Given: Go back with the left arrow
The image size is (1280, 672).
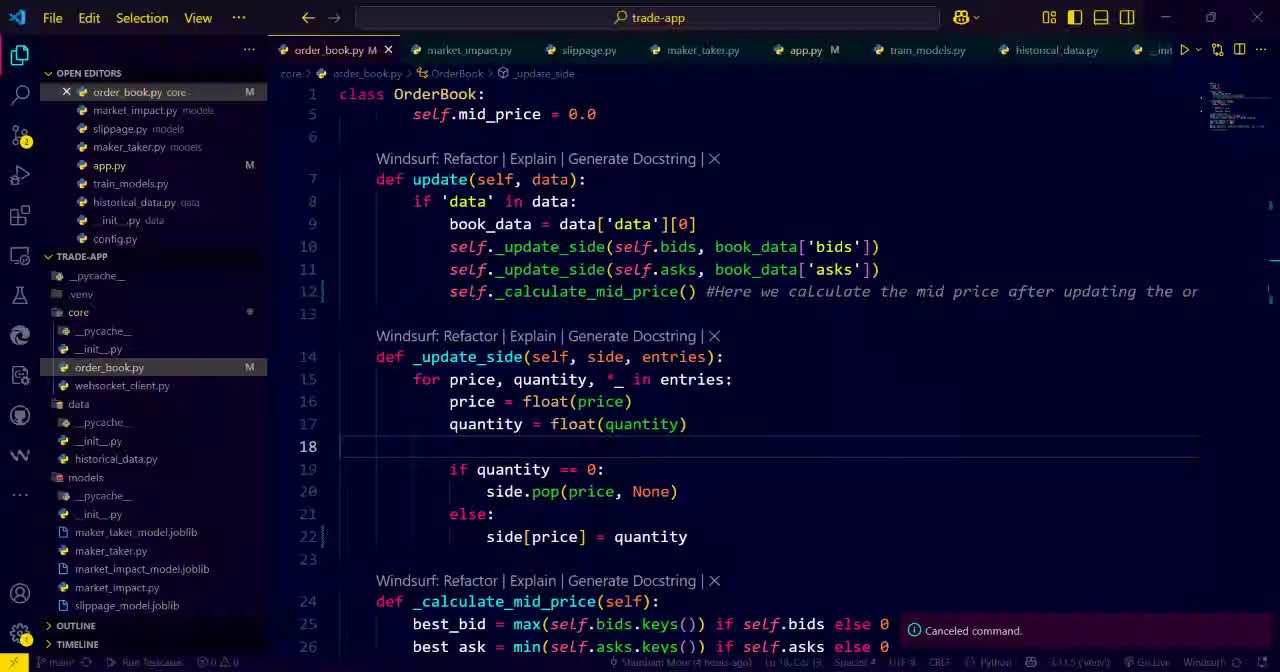Looking at the screenshot, I should tap(308, 18).
